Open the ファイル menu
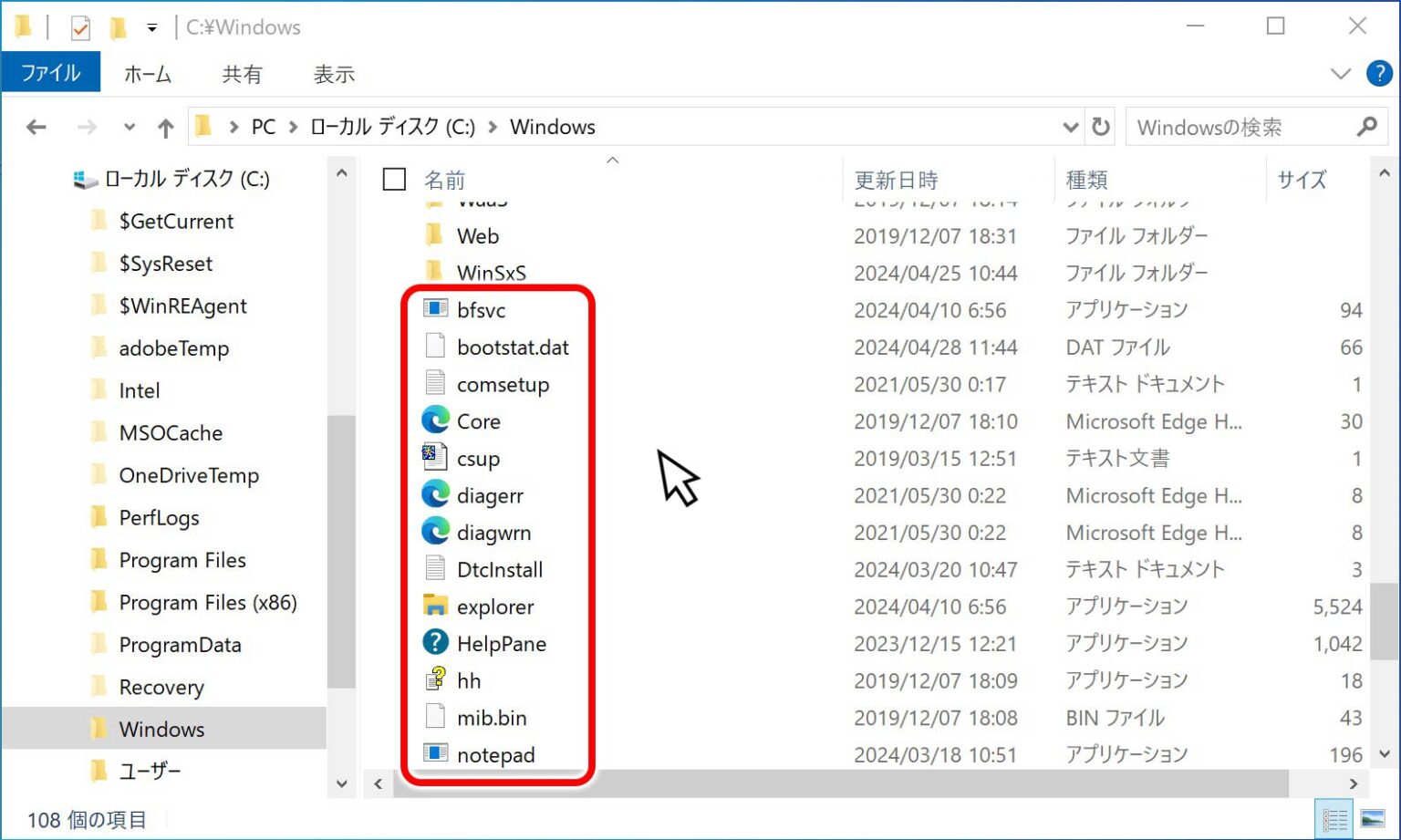This screenshot has width=1401, height=840. [x=51, y=73]
